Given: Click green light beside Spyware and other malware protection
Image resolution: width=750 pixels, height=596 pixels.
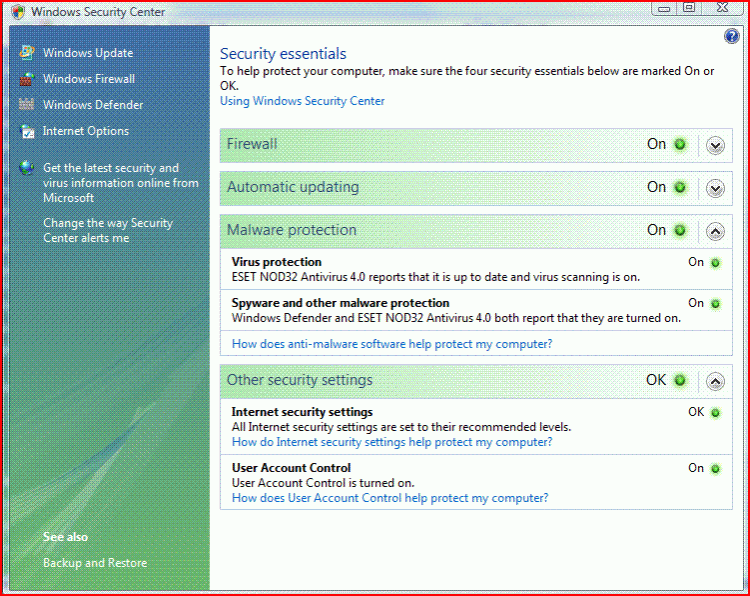Looking at the screenshot, I should (715, 304).
